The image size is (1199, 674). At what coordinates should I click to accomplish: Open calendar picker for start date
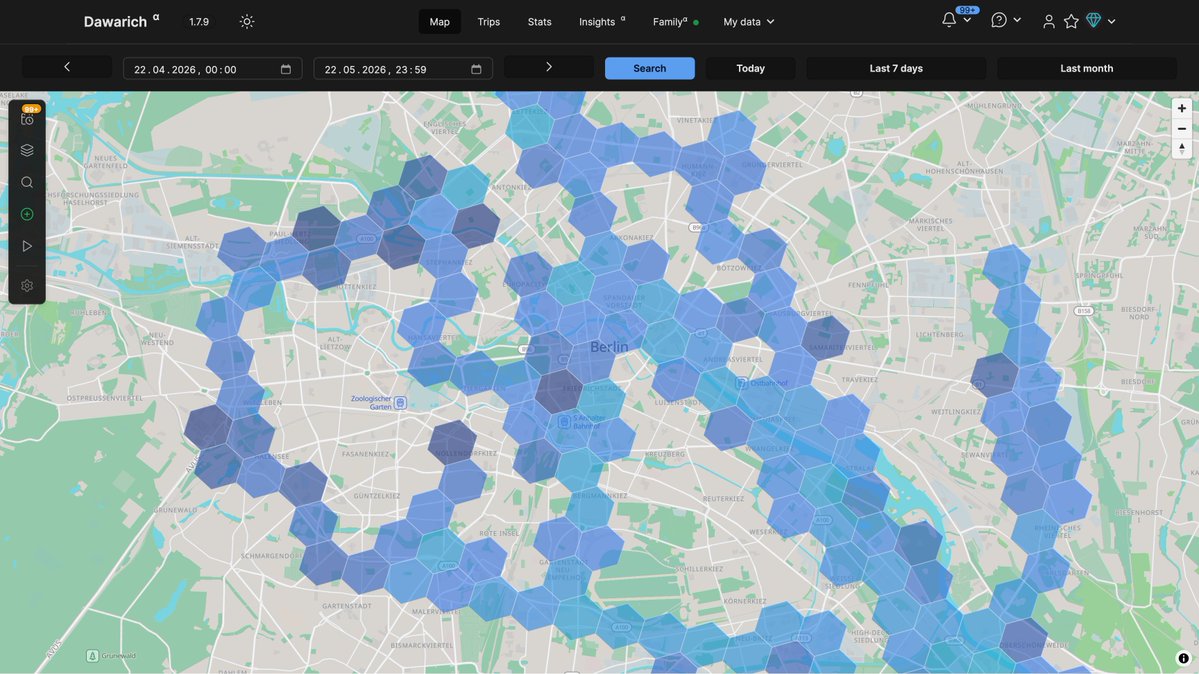[286, 69]
